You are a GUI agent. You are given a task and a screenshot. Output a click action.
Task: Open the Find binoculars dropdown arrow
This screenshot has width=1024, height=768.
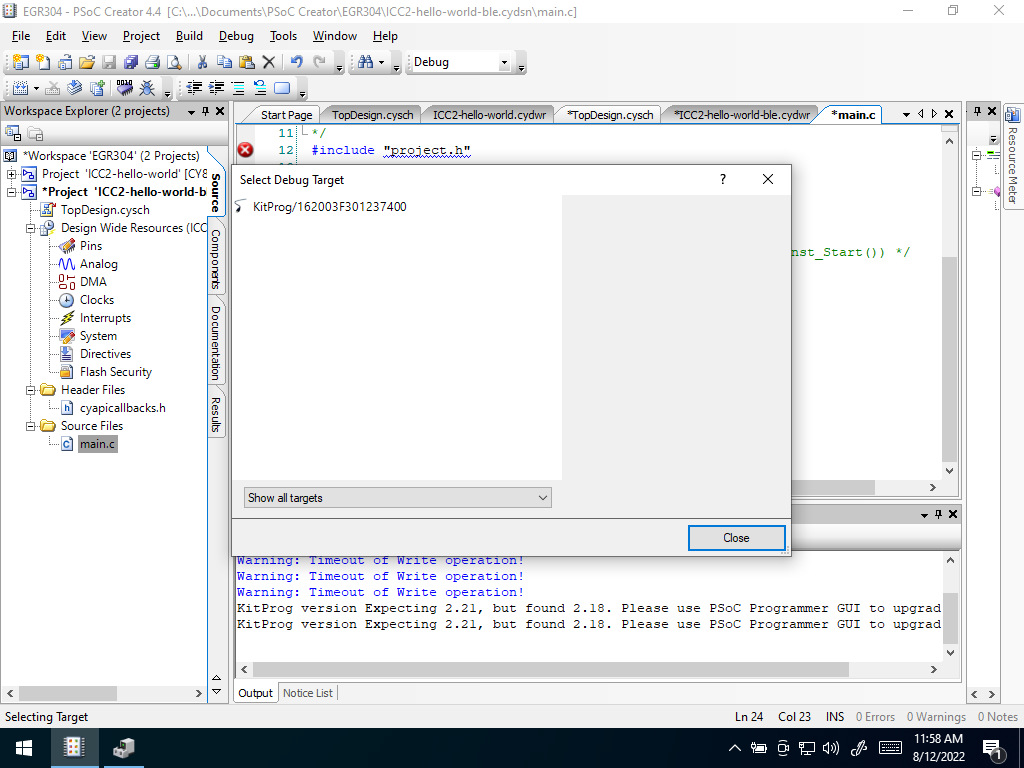coord(381,63)
